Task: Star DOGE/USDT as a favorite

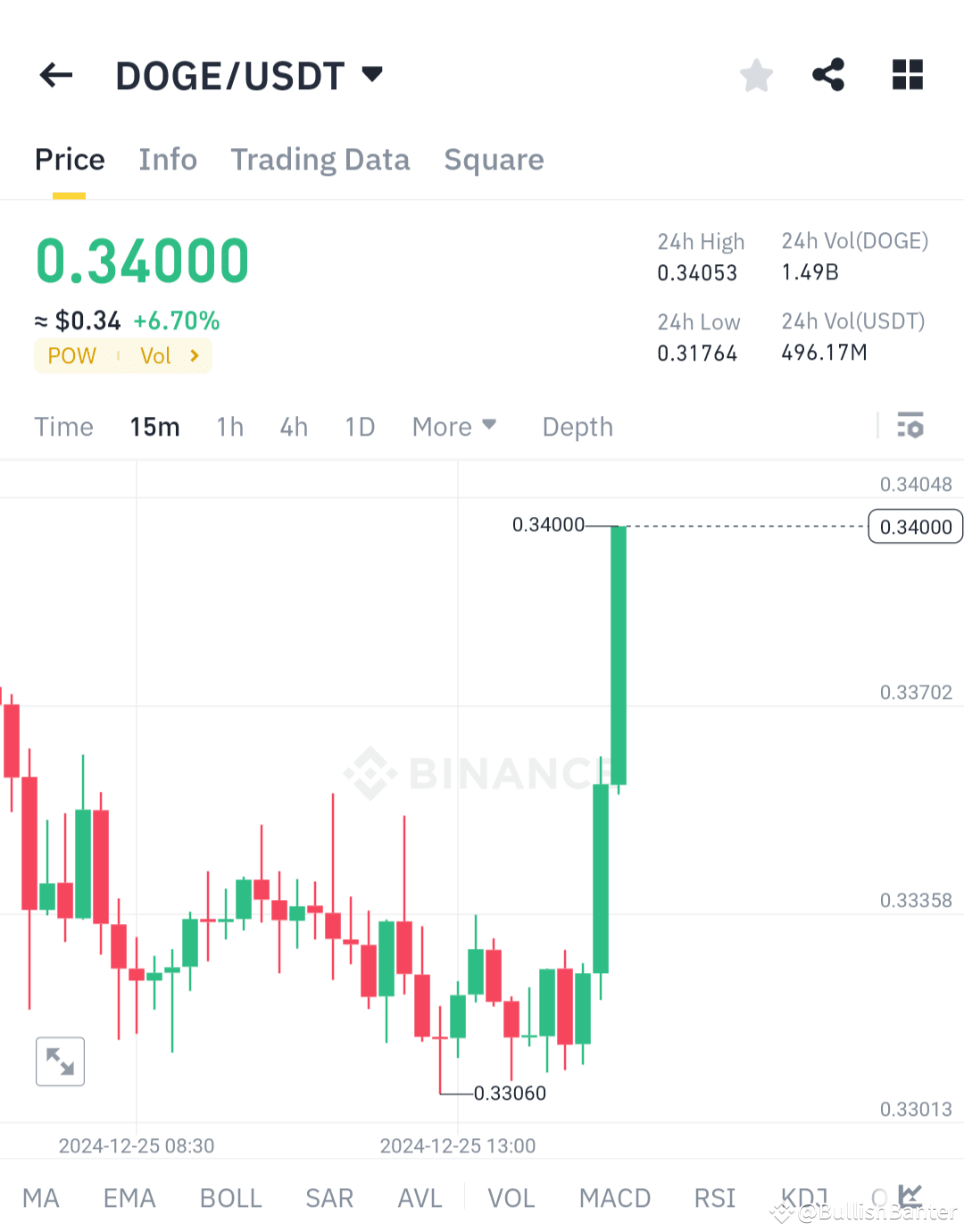Action: (x=756, y=75)
